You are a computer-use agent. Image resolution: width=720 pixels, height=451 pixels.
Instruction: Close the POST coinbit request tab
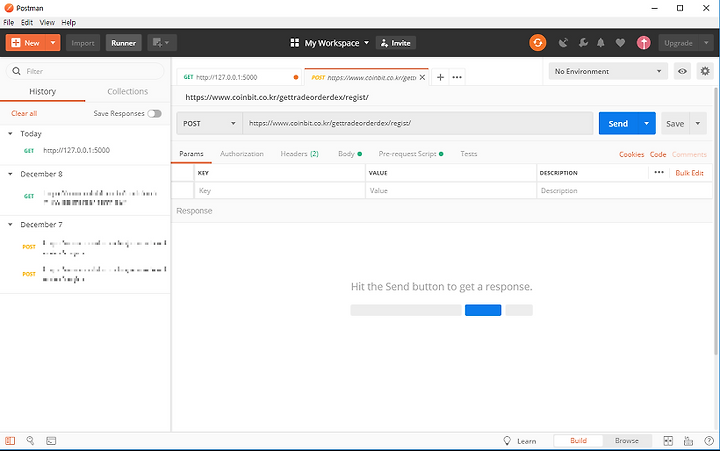tap(422, 77)
